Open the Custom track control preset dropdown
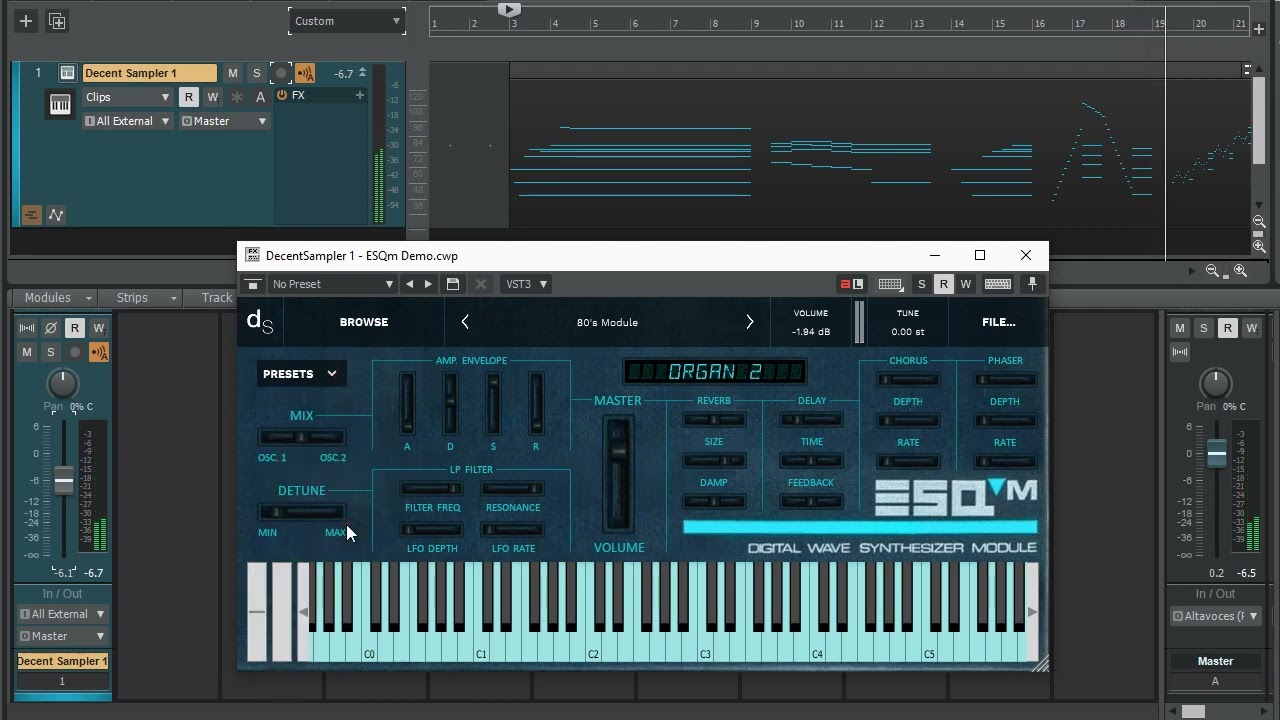1280x720 pixels. (347, 21)
